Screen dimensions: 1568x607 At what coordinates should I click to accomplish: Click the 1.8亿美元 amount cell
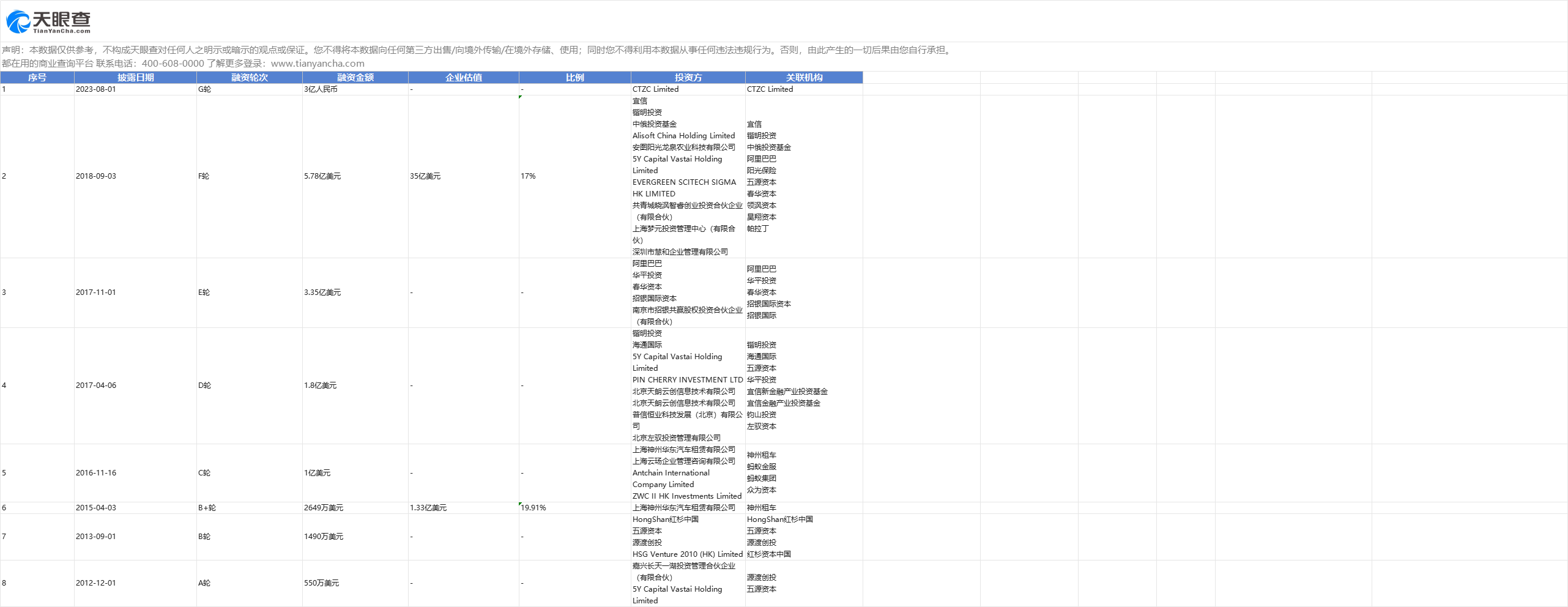355,385
